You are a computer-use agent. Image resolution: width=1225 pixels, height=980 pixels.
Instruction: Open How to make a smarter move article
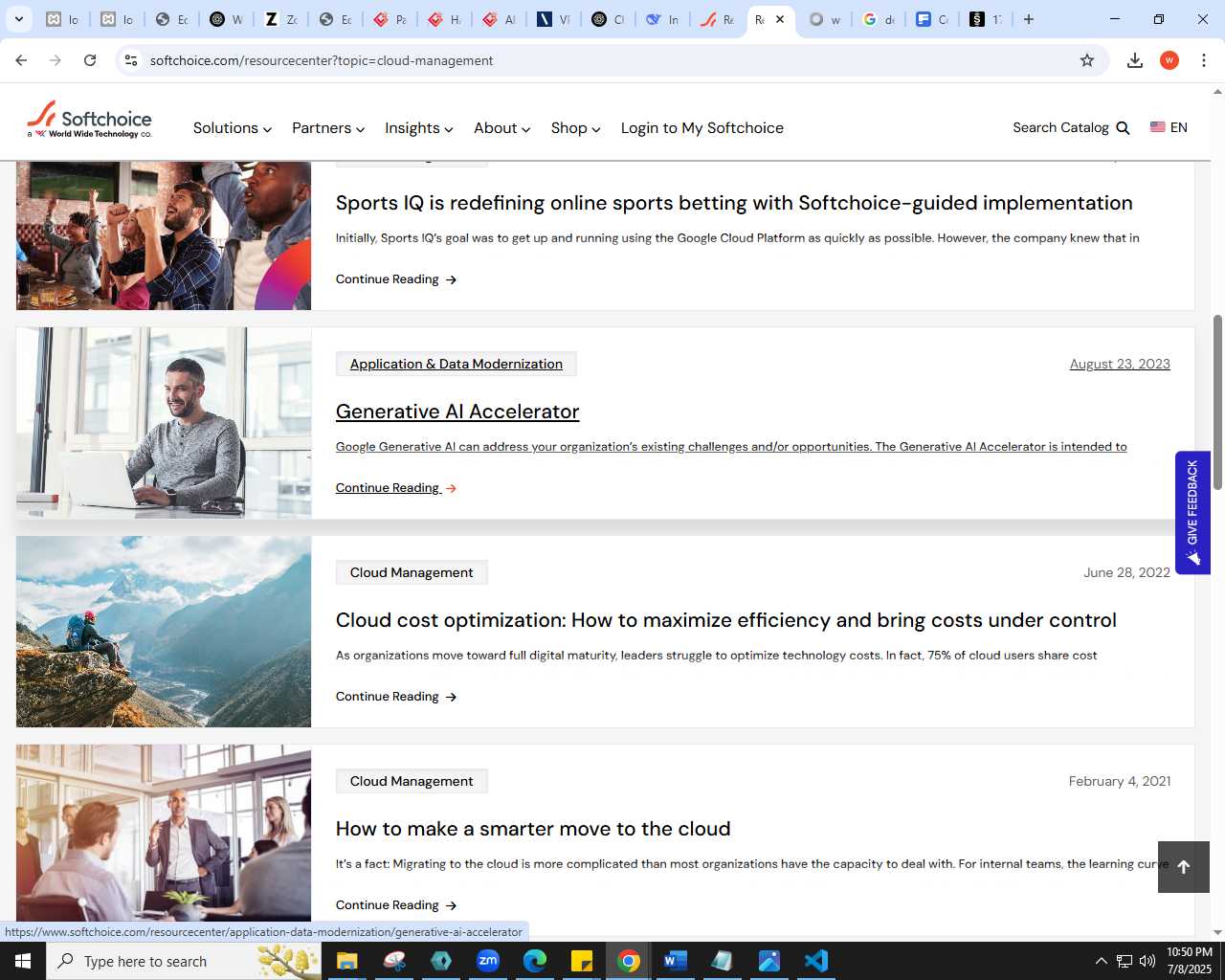[x=533, y=829]
